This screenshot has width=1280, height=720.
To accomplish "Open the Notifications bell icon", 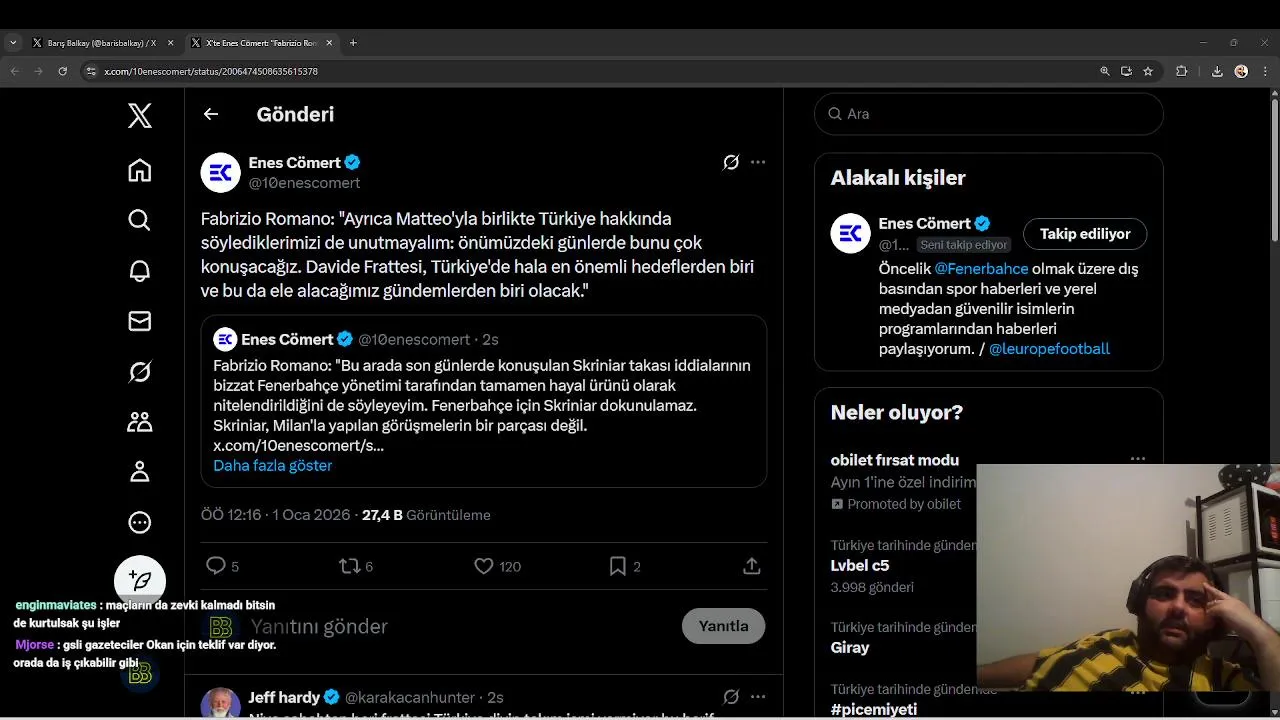I will click(x=140, y=271).
